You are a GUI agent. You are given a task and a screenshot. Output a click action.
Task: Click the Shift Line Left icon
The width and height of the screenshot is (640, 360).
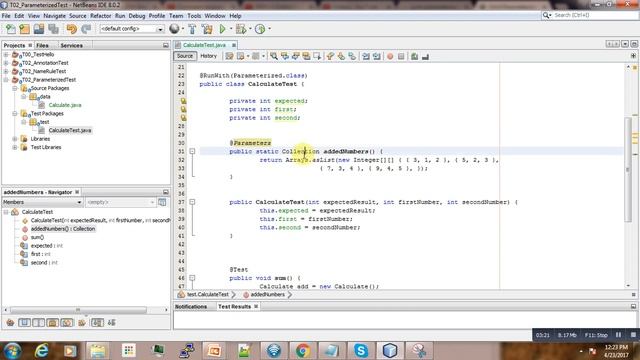(x=366, y=56)
